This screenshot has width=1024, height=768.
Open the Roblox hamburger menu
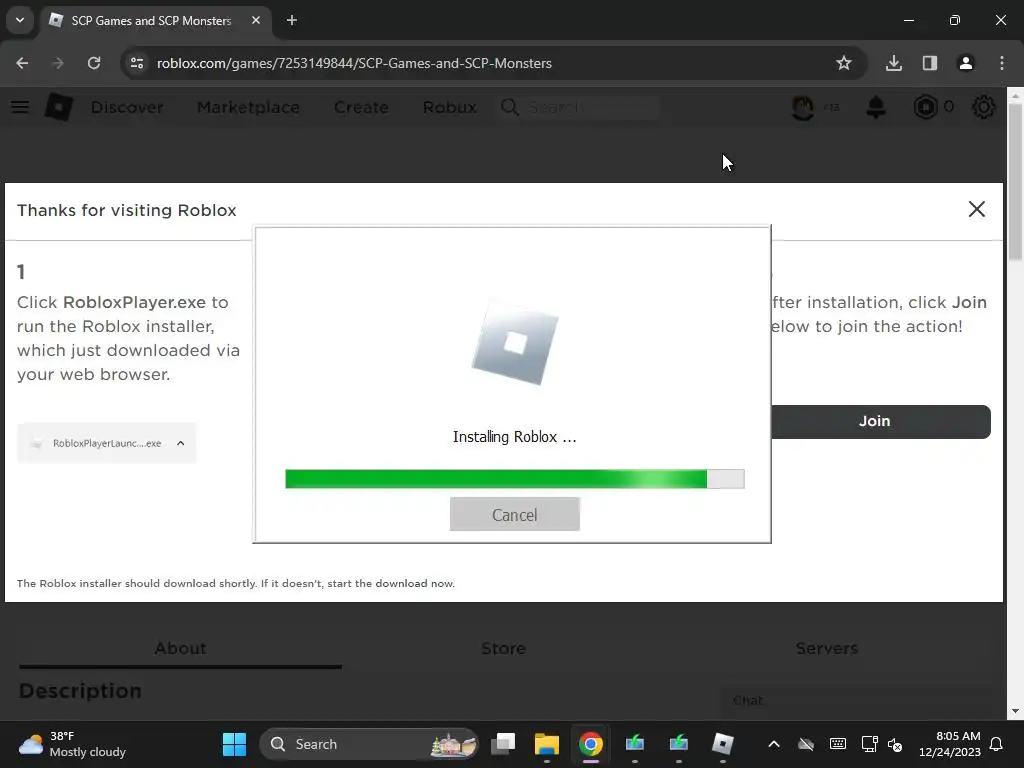(20, 107)
